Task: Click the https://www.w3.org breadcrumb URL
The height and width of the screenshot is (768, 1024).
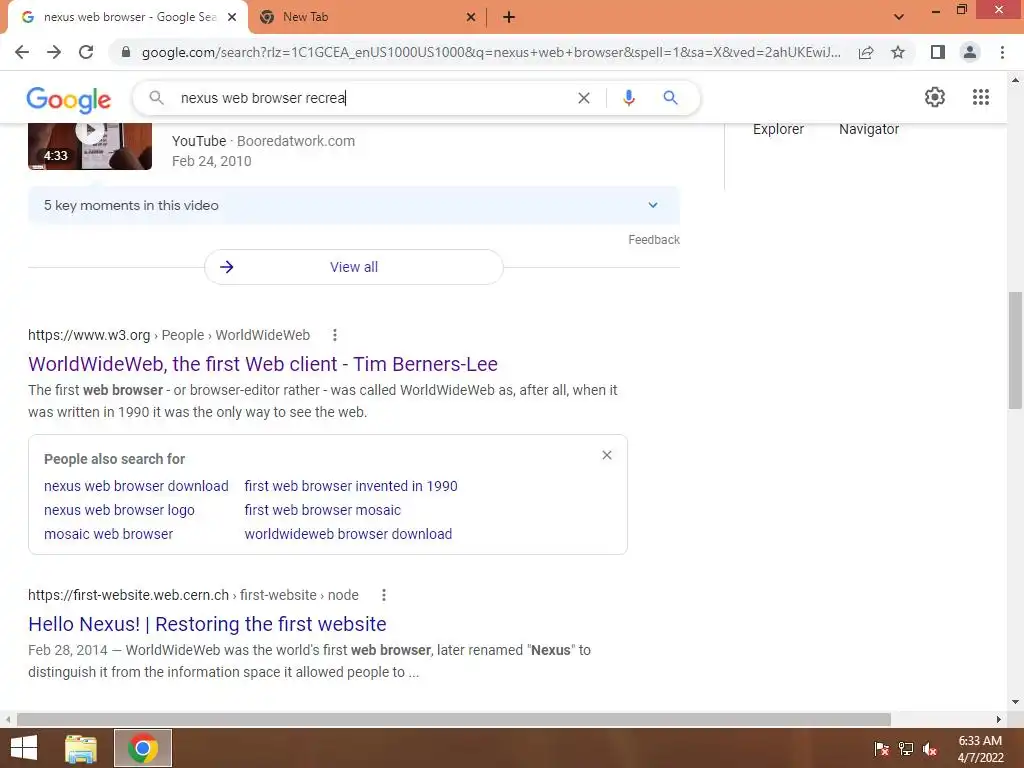Action: coord(89,335)
